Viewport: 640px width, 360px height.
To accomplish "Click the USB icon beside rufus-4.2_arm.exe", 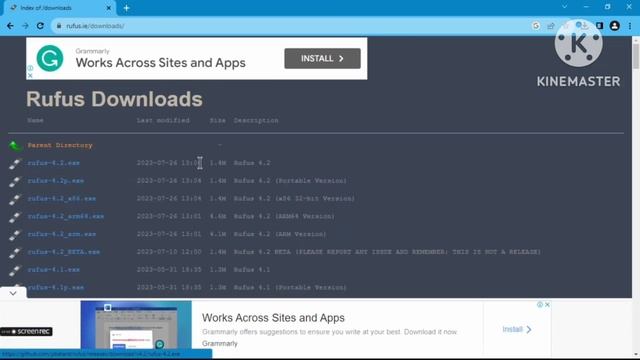I will 15,235.
